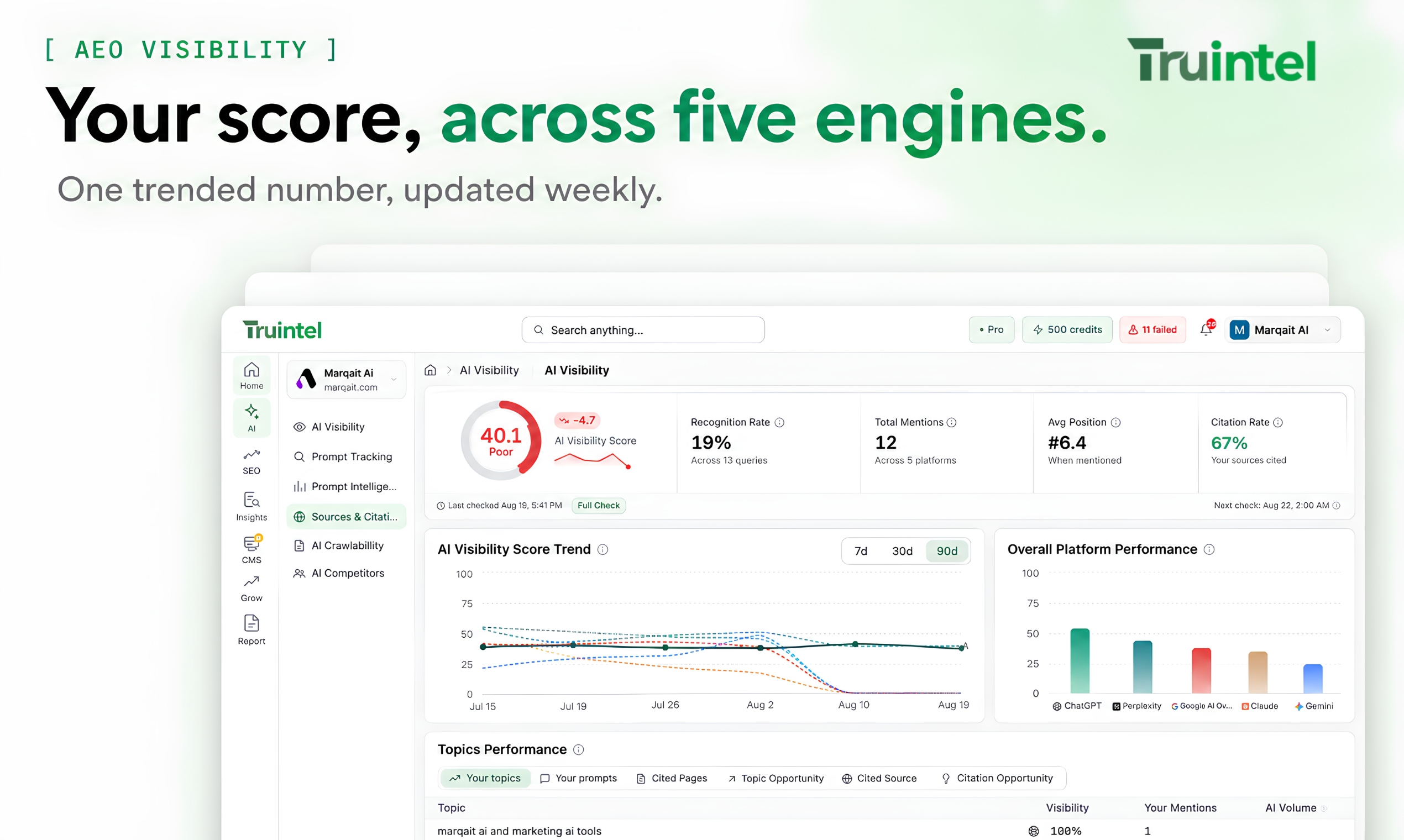The height and width of the screenshot is (840, 1404).
Task: Click the Overall Platform Performance info icon
Action: [x=1209, y=550]
